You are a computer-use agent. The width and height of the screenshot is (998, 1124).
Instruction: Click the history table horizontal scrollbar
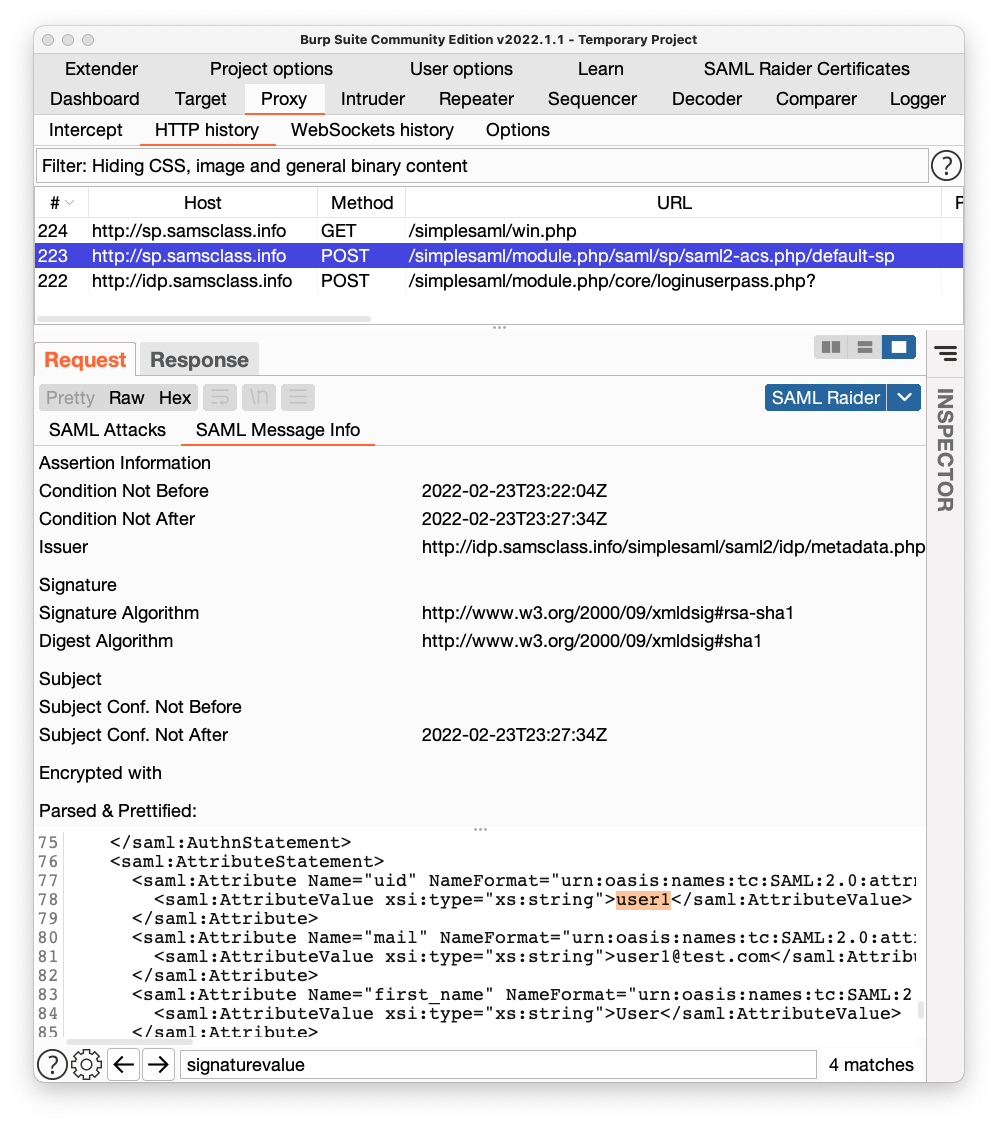coord(204,318)
